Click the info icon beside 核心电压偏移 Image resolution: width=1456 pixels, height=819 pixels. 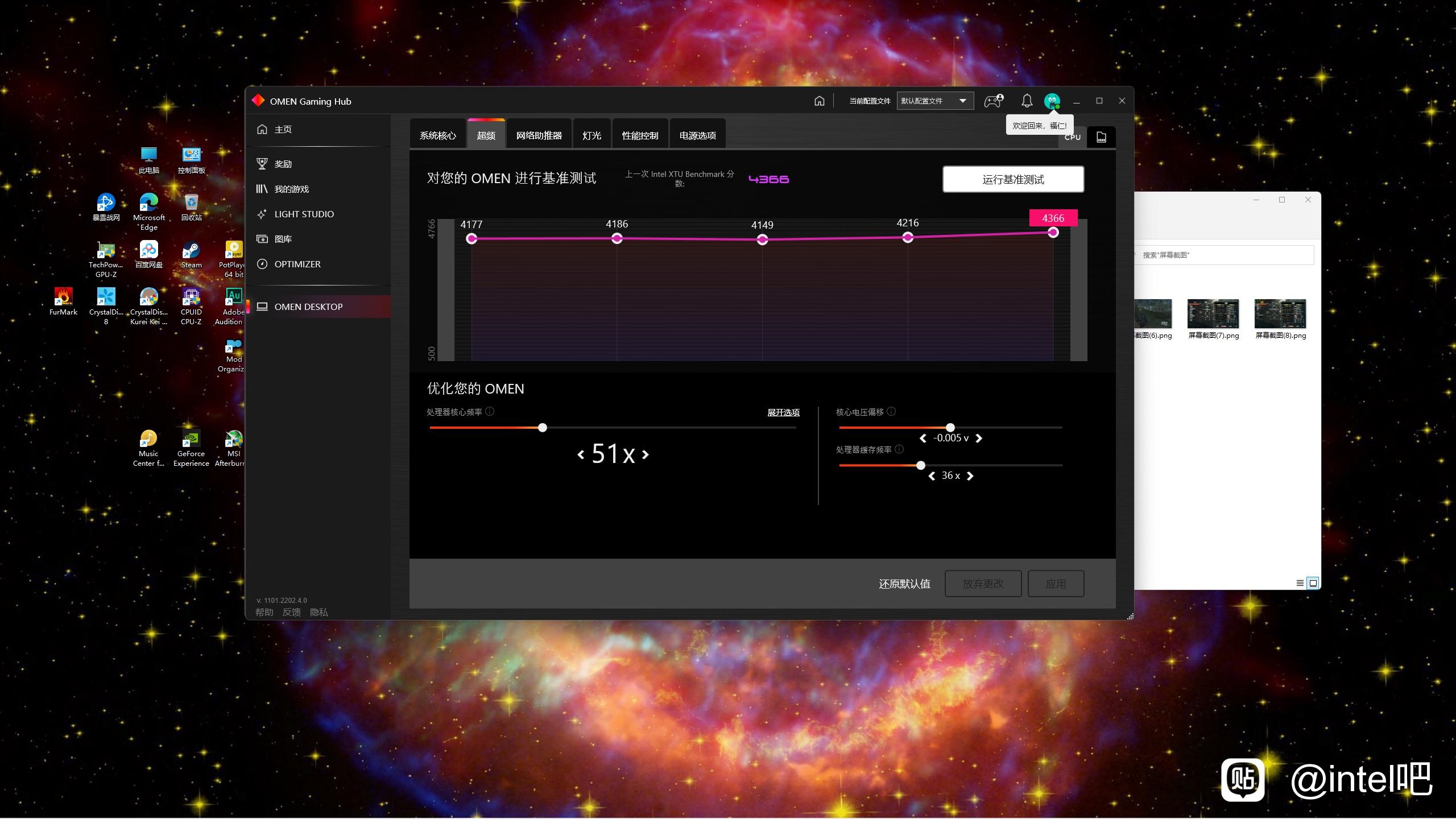(891, 412)
